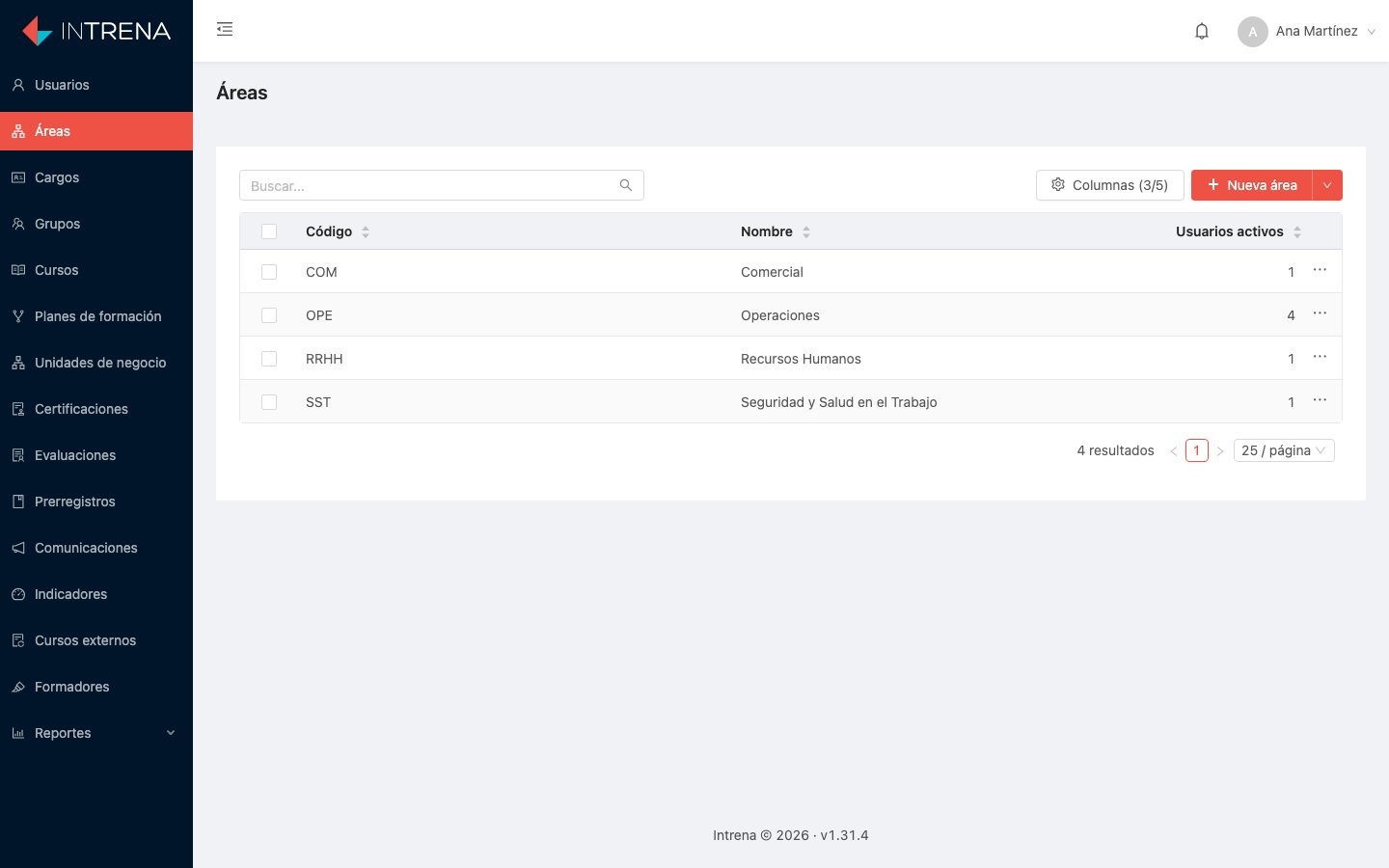Sort by Usuarios activos column arrows
Screen dimensions: 1389x868
point(1297,231)
